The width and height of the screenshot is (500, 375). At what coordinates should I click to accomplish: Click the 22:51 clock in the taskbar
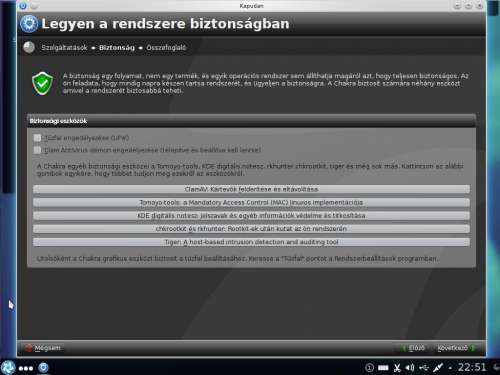472,367
